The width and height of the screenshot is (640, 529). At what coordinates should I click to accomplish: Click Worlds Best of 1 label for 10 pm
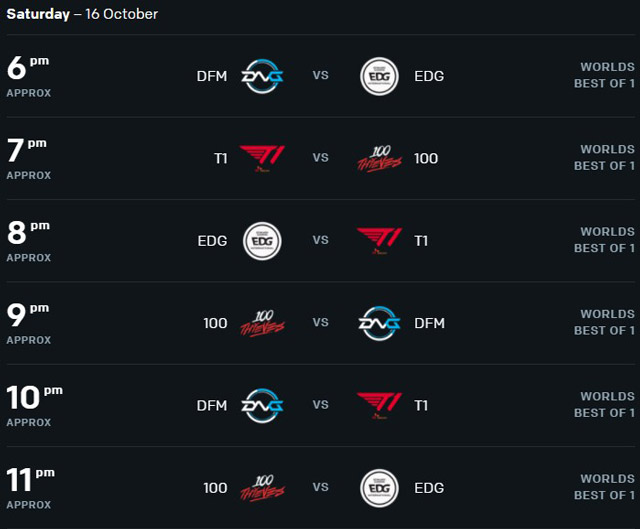click(x=604, y=405)
